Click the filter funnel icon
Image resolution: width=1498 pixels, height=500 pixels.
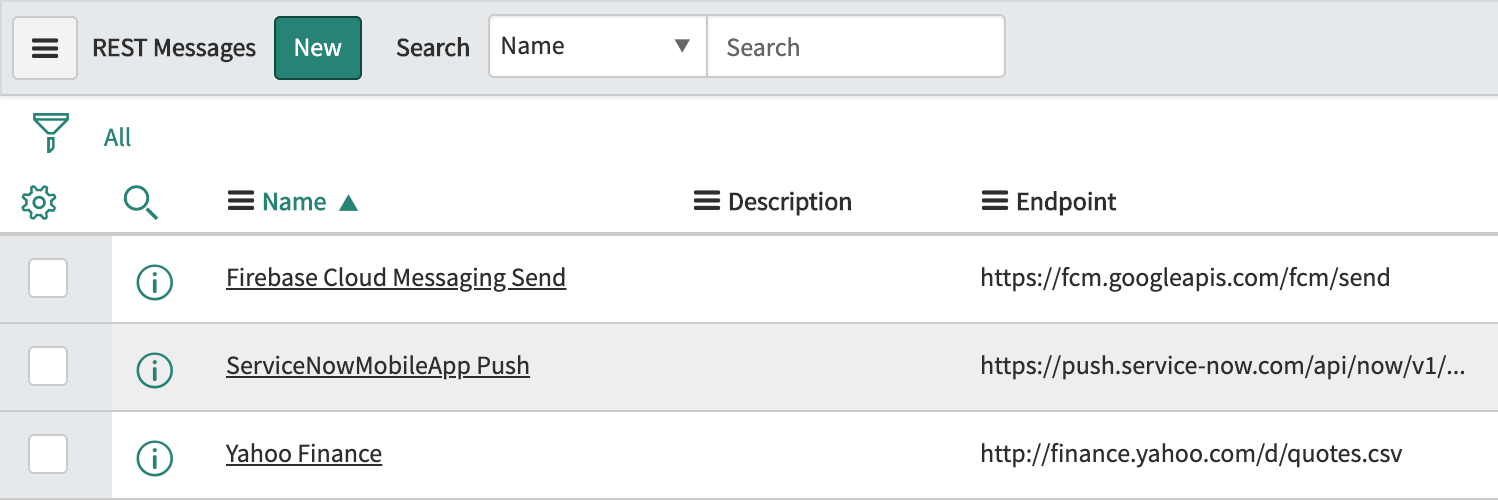click(50, 132)
